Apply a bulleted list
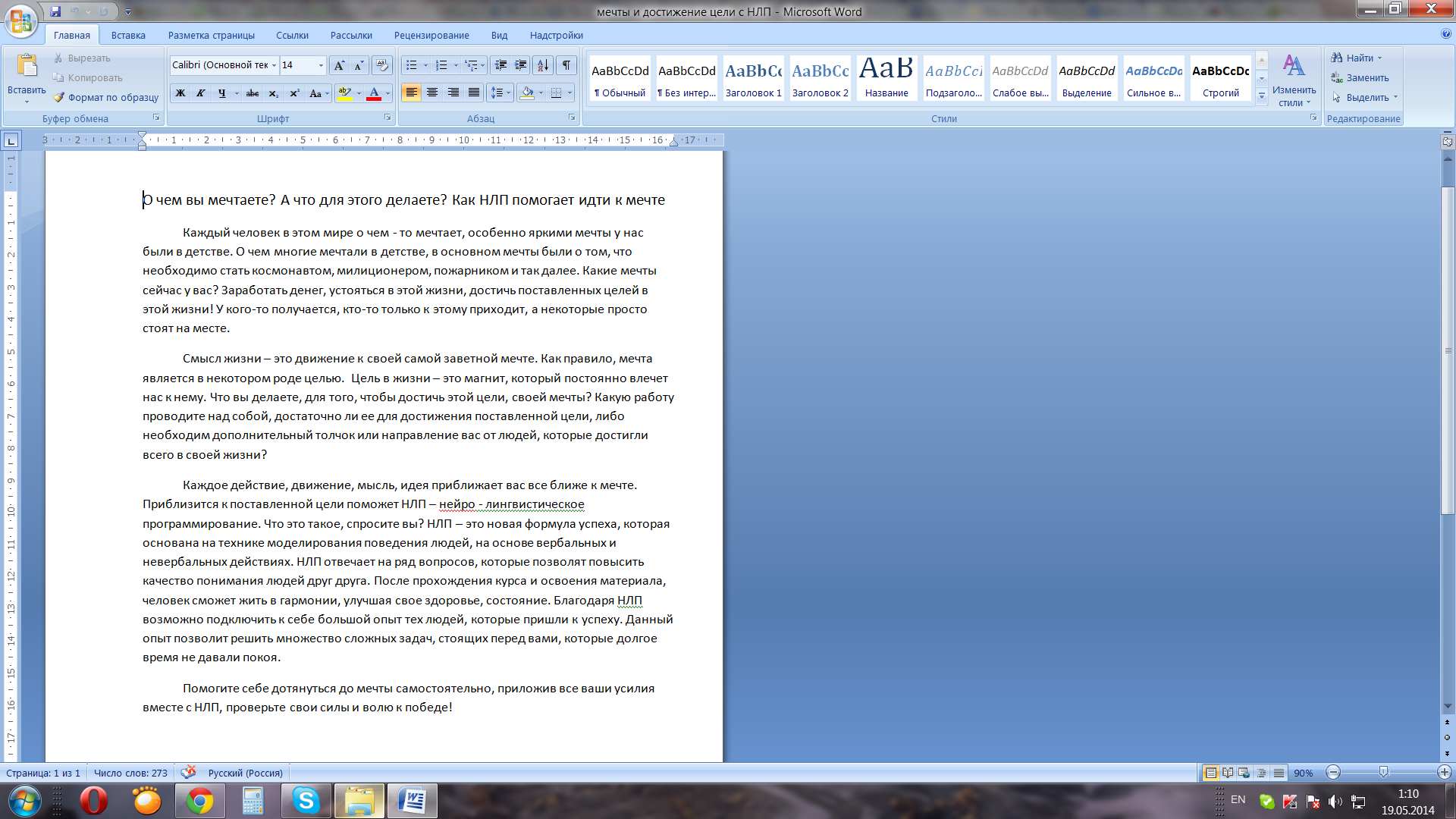 point(412,65)
